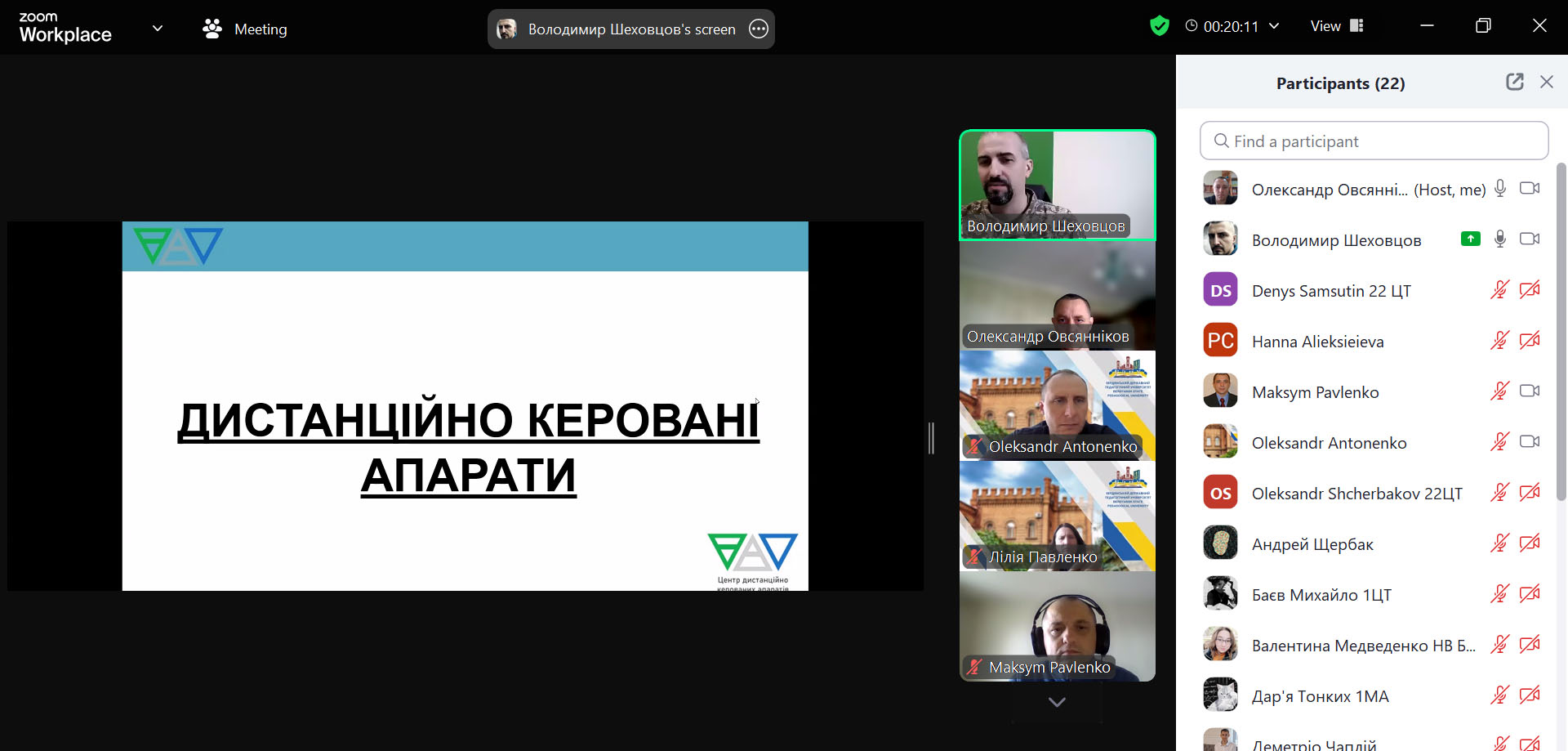This screenshot has width=1568, height=751.
Task: Click Володимир Шеховцов green sharing indicator
Action: pos(1470,239)
